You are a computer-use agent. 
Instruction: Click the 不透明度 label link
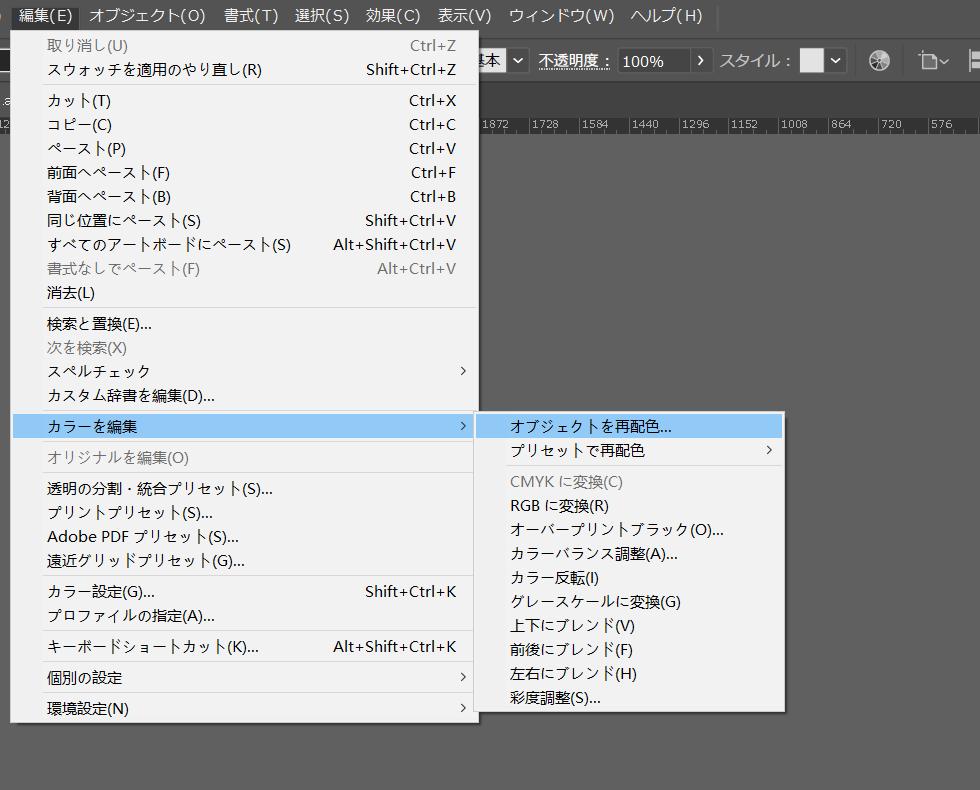574,61
